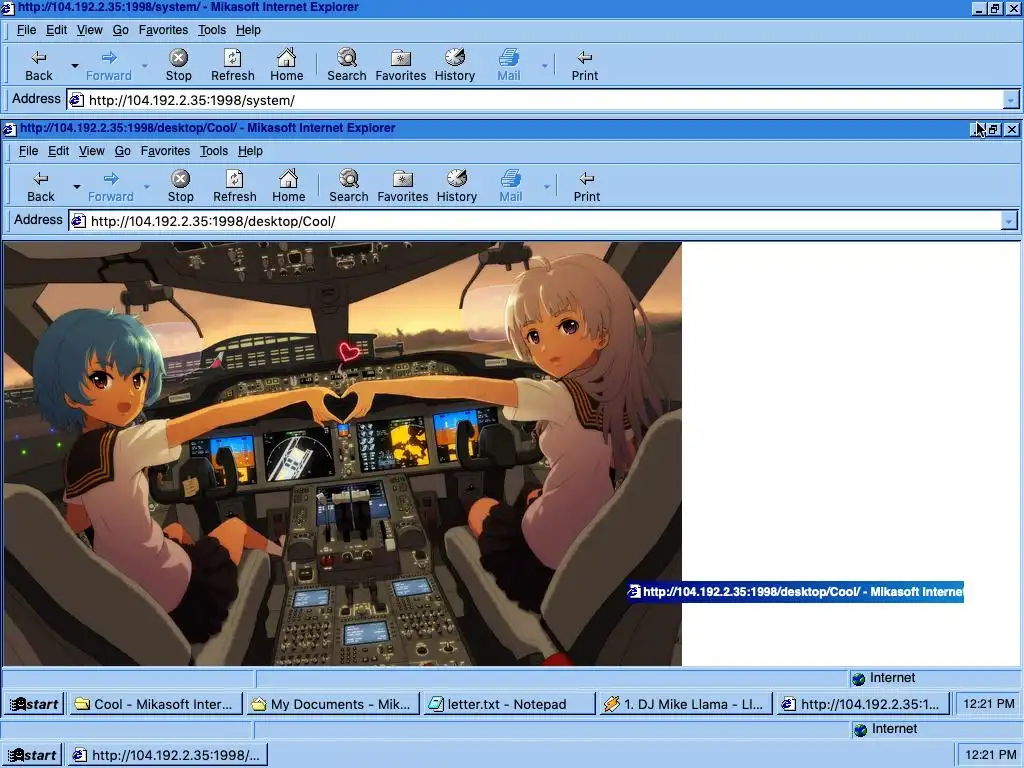This screenshot has height=768, width=1024.
Task: Click Forward in the Cool window toolbar
Action: 110,187
